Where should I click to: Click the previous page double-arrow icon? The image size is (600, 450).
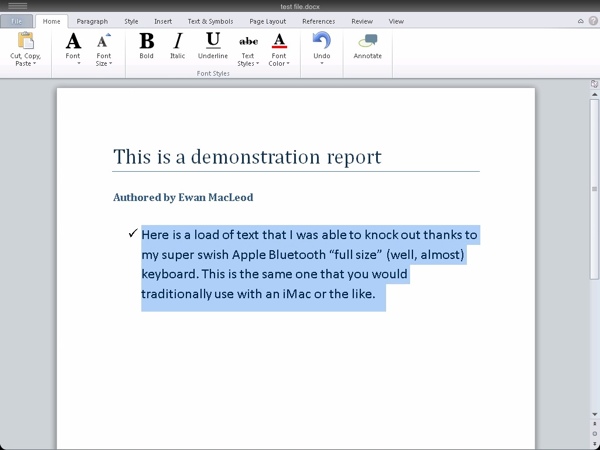594,424
